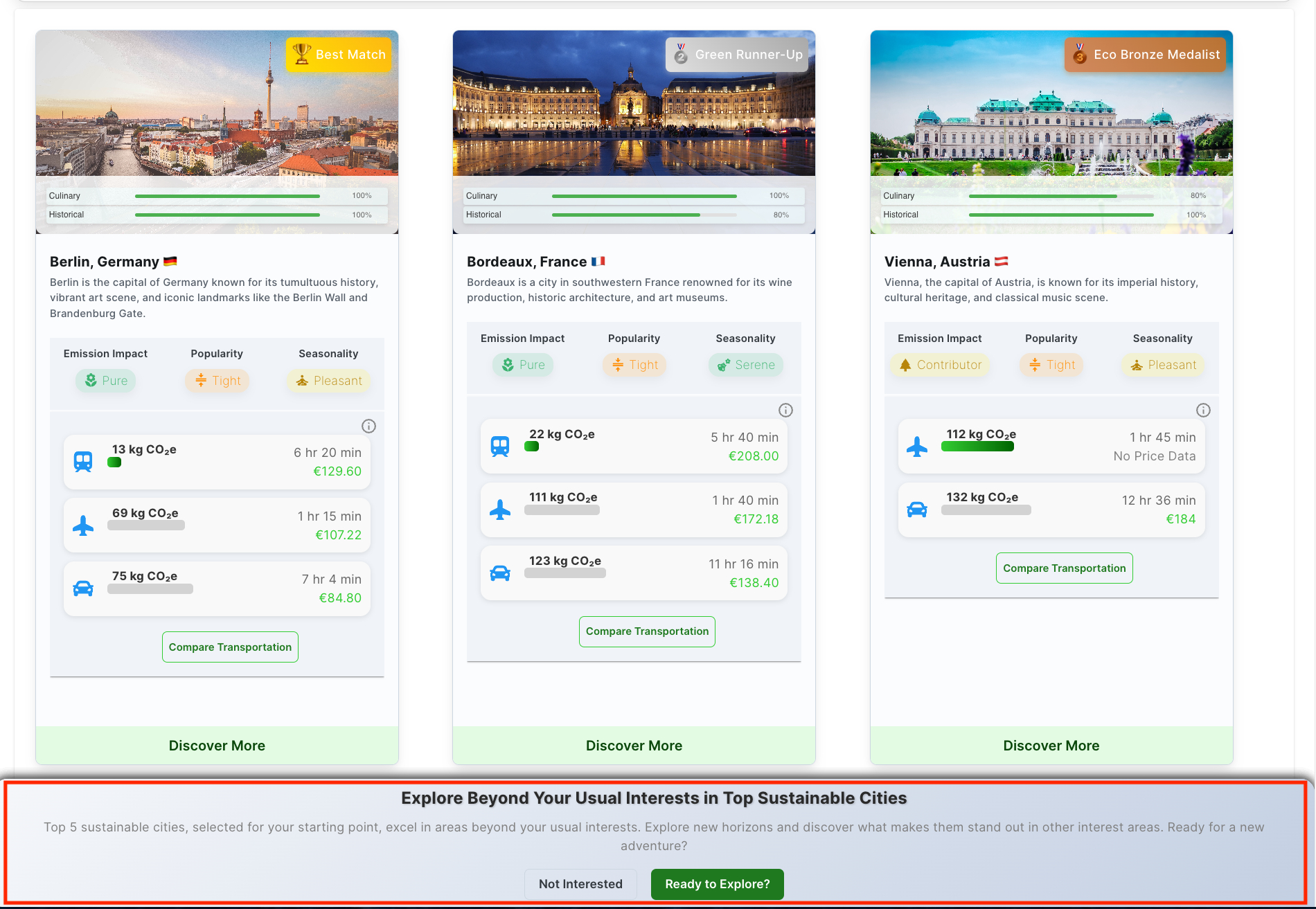The image size is (1316, 909).
Task: Click the car icon in Bordeaux's transport list
Action: [500, 573]
